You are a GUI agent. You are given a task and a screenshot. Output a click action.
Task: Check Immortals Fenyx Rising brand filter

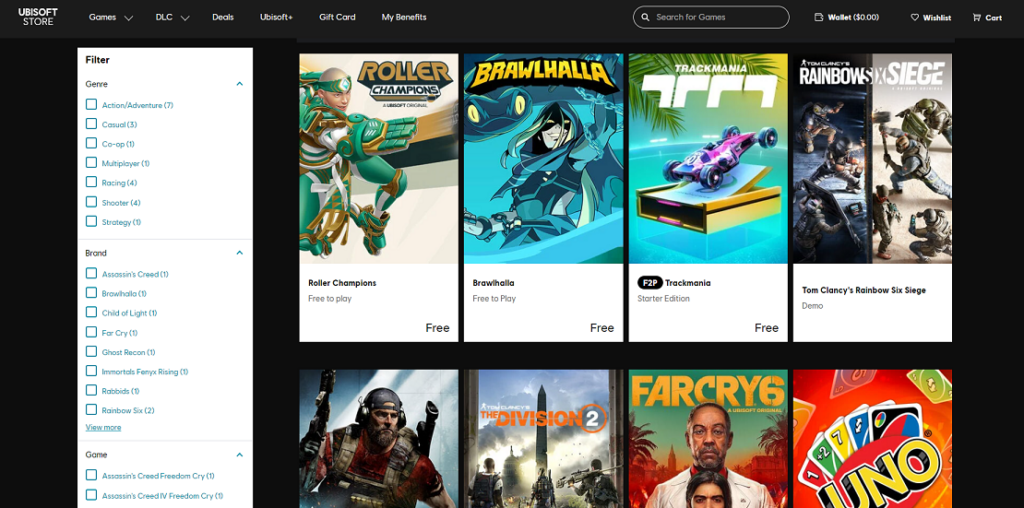[91, 371]
